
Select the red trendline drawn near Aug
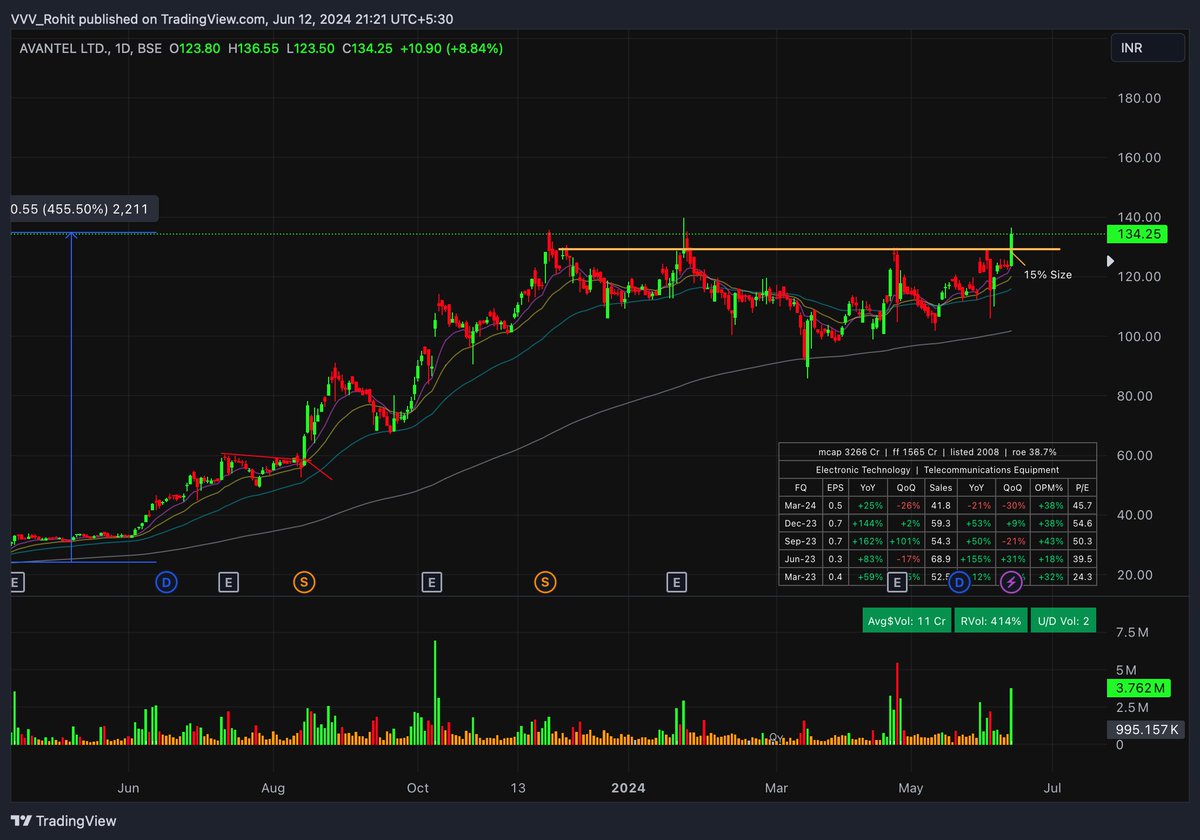262,459
